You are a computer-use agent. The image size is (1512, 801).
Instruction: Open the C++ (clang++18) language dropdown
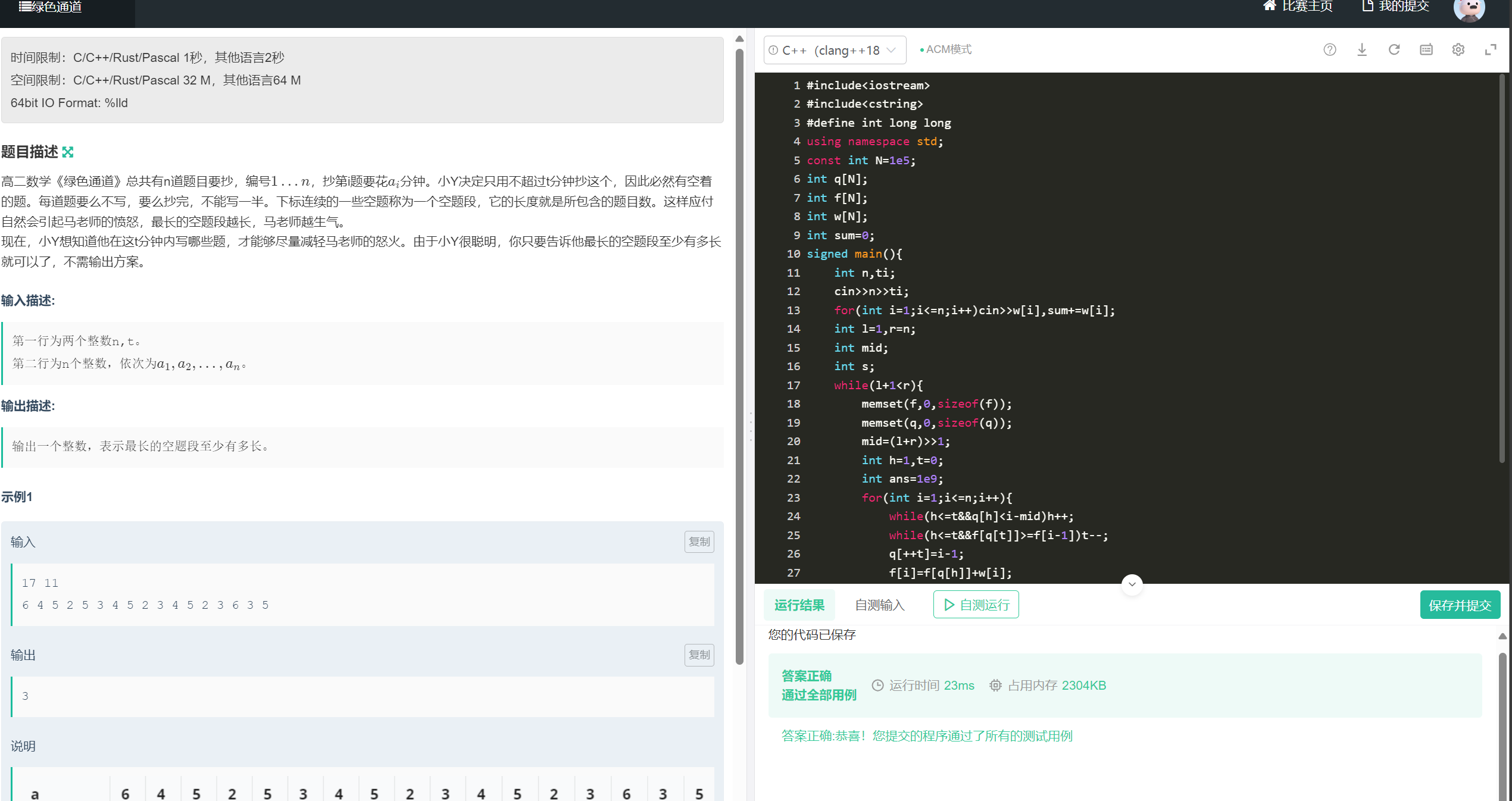coord(834,50)
